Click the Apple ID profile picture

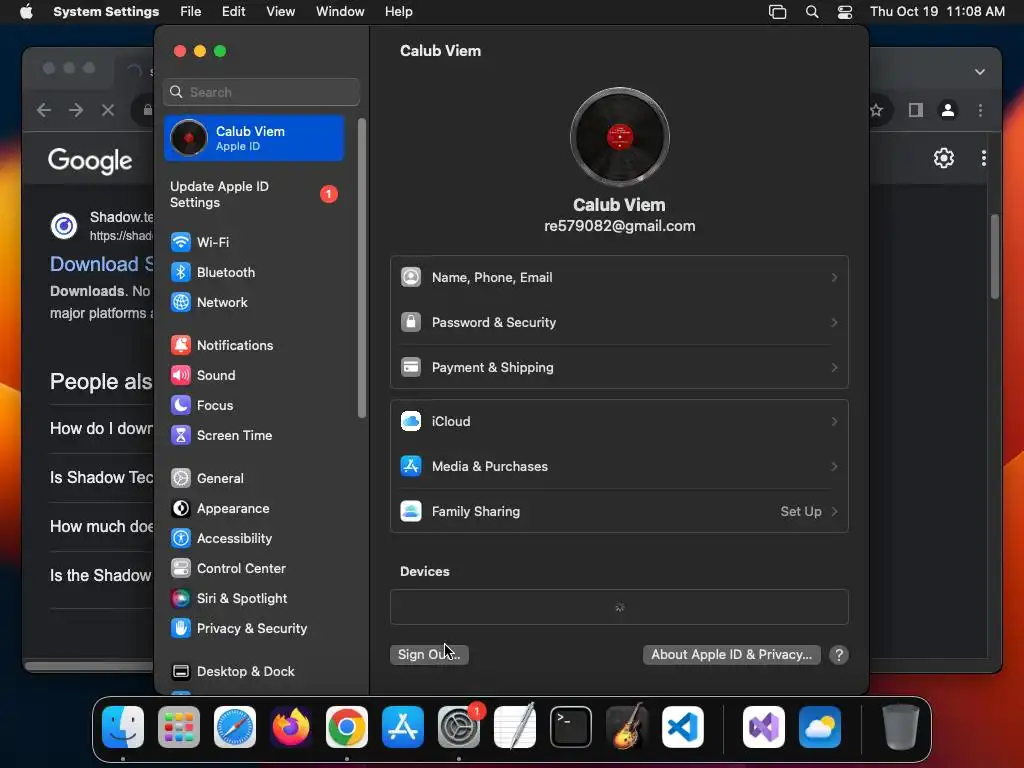(620, 137)
